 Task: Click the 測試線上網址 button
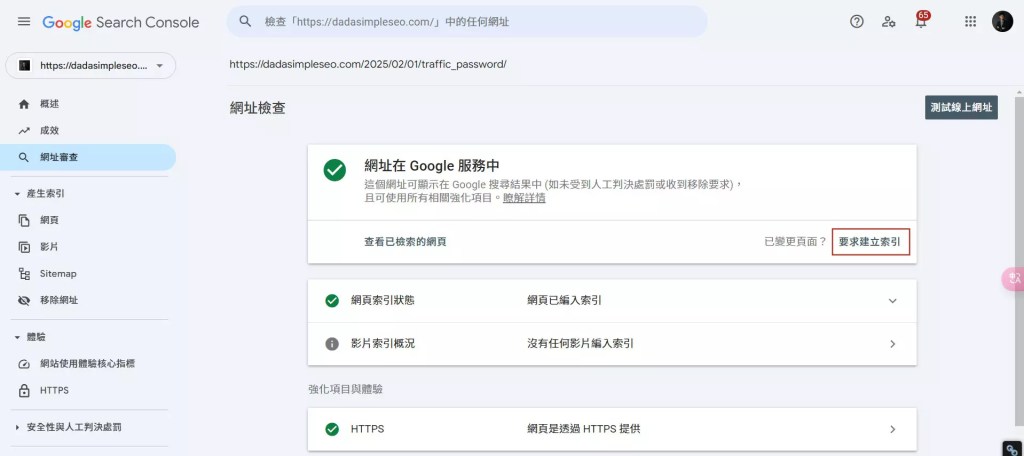pyautogui.click(x=961, y=107)
